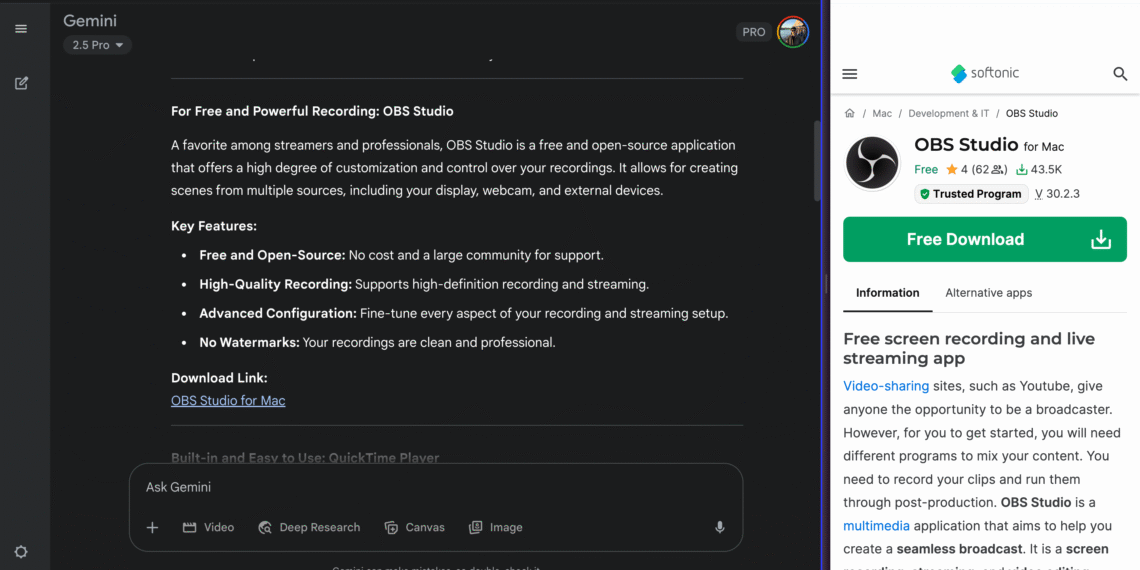
Task: Open the OBS Studio for Mac link
Action: (228, 401)
